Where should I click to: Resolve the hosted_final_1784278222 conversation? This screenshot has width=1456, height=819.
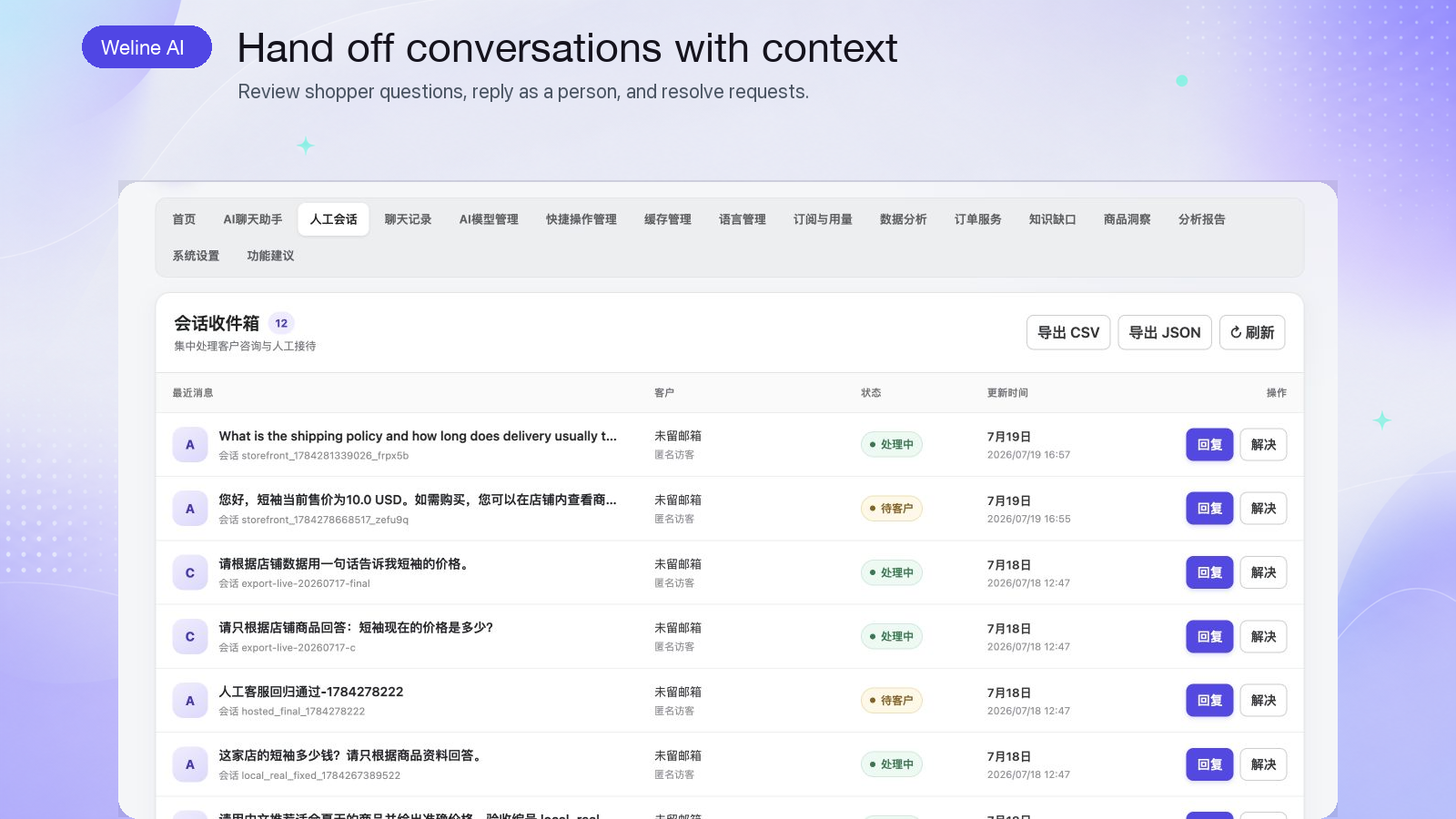[1263, 701]
